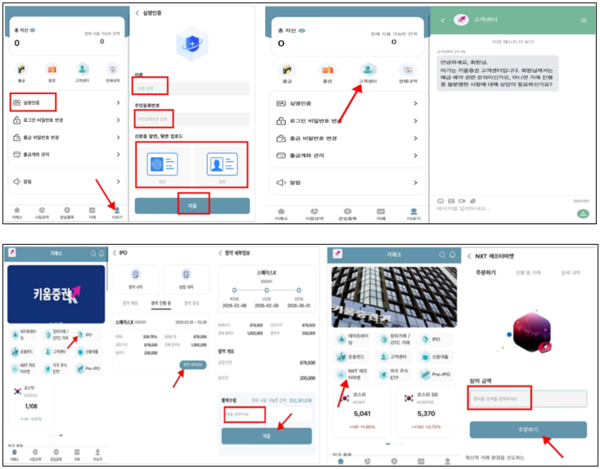The height and width of the screenshot is (469, 600).
Task: Click green send button in chat
Action: (581, 213)
